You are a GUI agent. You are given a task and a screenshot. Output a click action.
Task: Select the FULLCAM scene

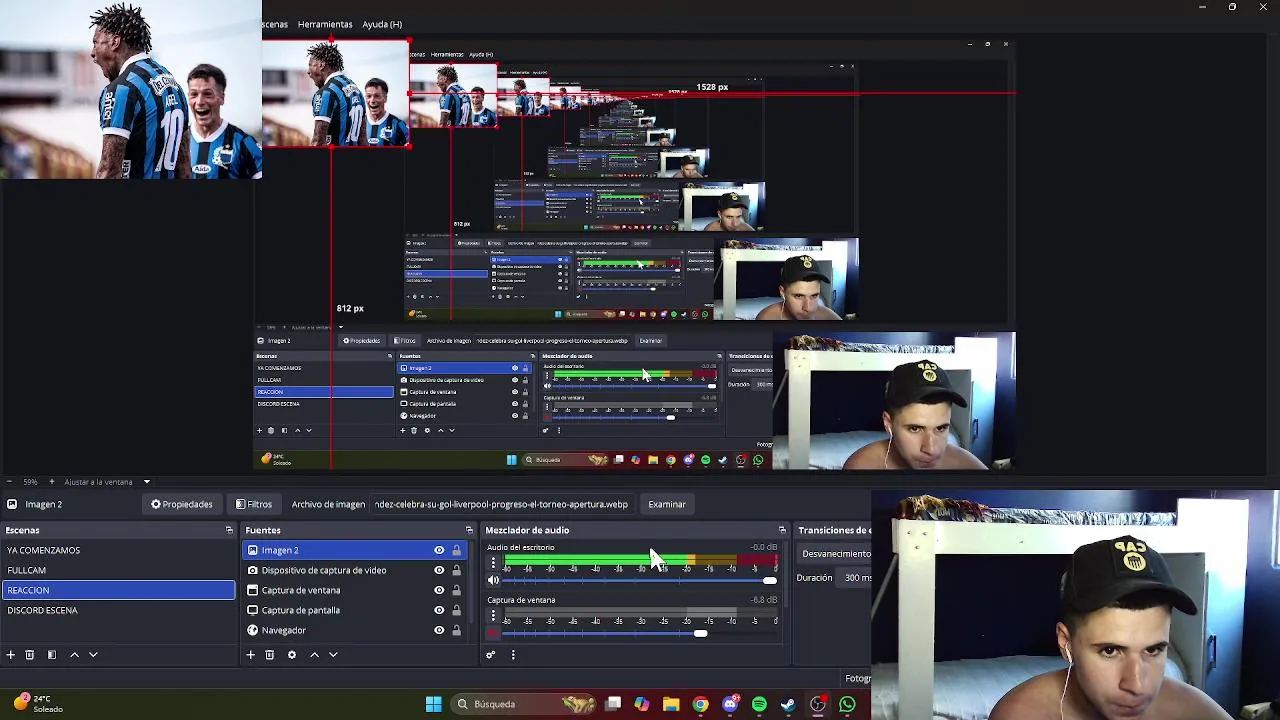(118, 570)
